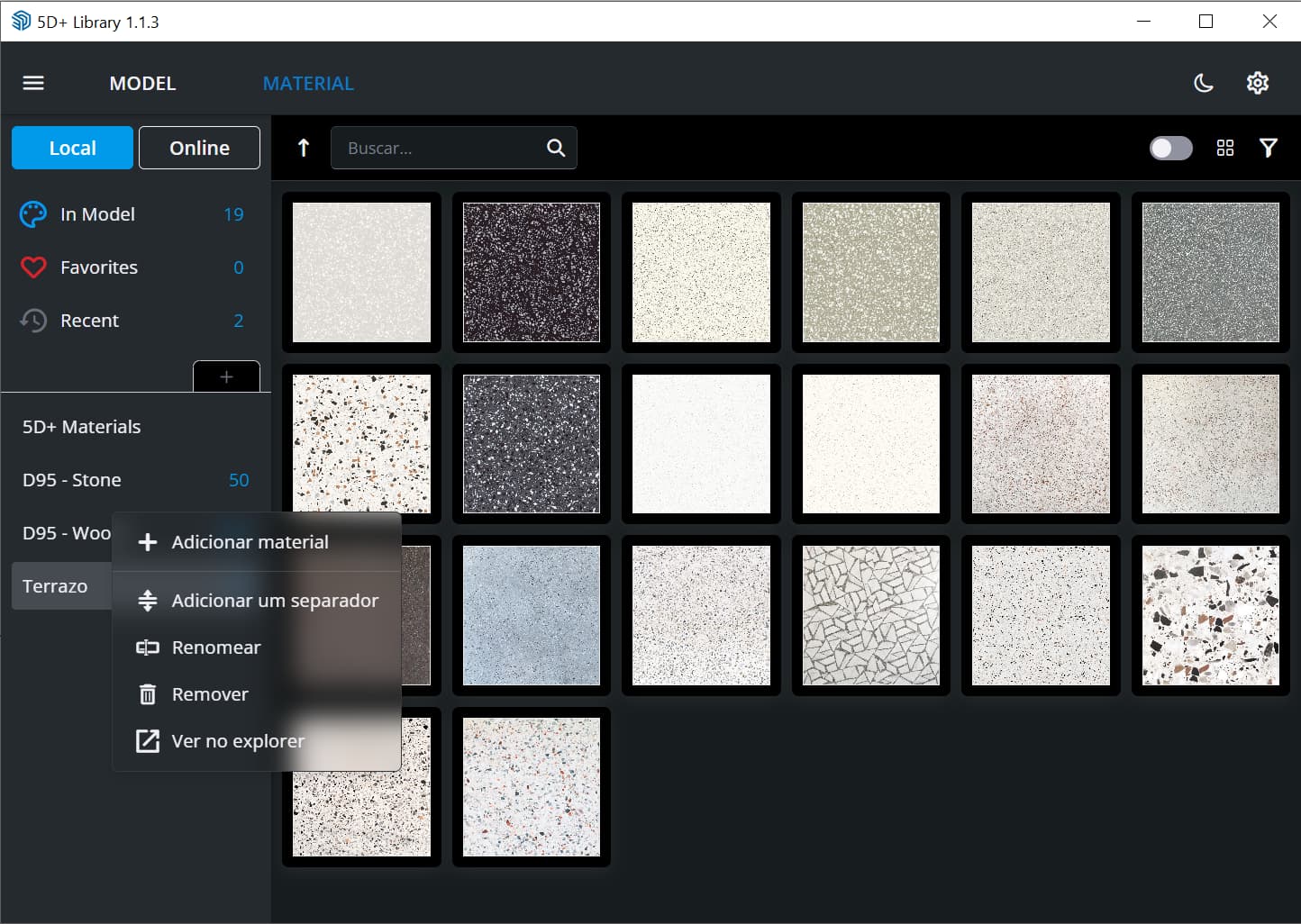Screen dimensions: 1301x924
Task: Flip the toggle switch near the filter
Action: (x=1170, y=148)
